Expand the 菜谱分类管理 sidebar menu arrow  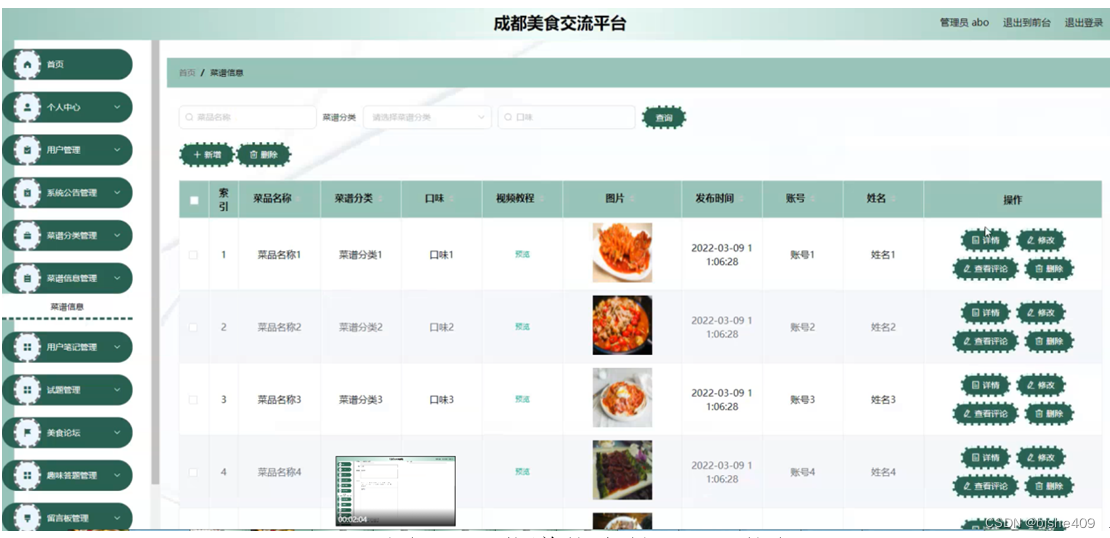click(118, 236)
